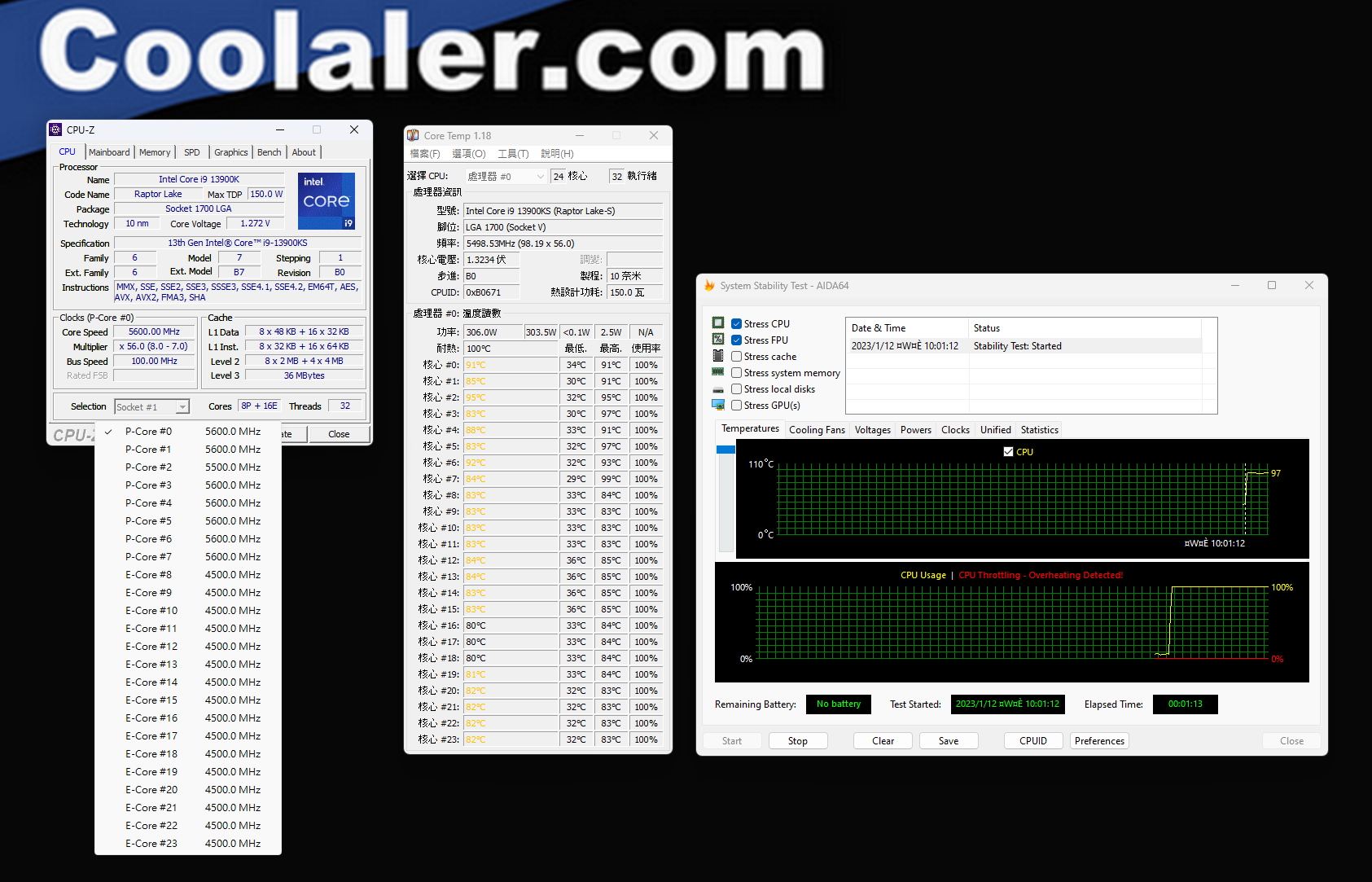Open Core Temp tools menu (工具)
Image resolution: width=1372 pixels, height=882 pixels.
click(x=513, y=154)
